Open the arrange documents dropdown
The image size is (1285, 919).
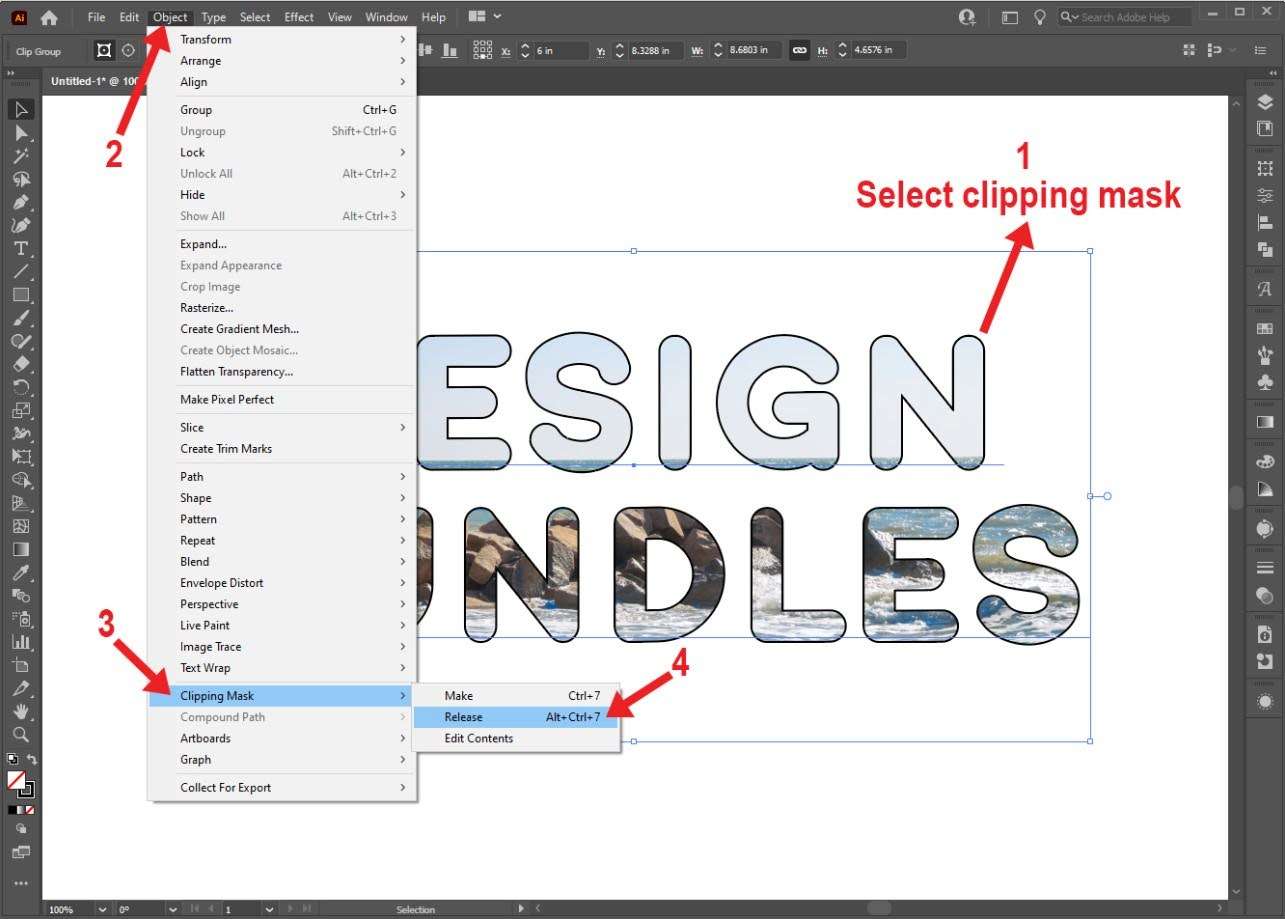pos(485,17)
